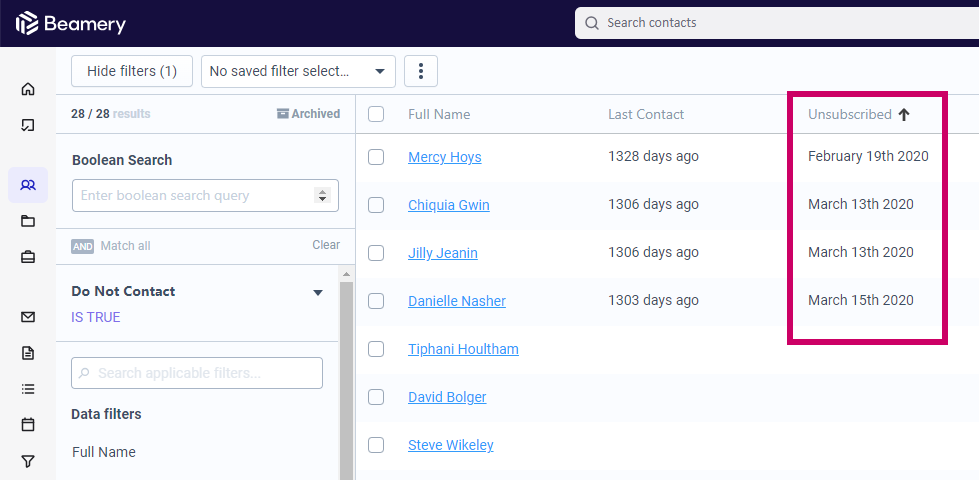Click the filter panel scrollbar
979x480 pixels.
pos(346,381)
